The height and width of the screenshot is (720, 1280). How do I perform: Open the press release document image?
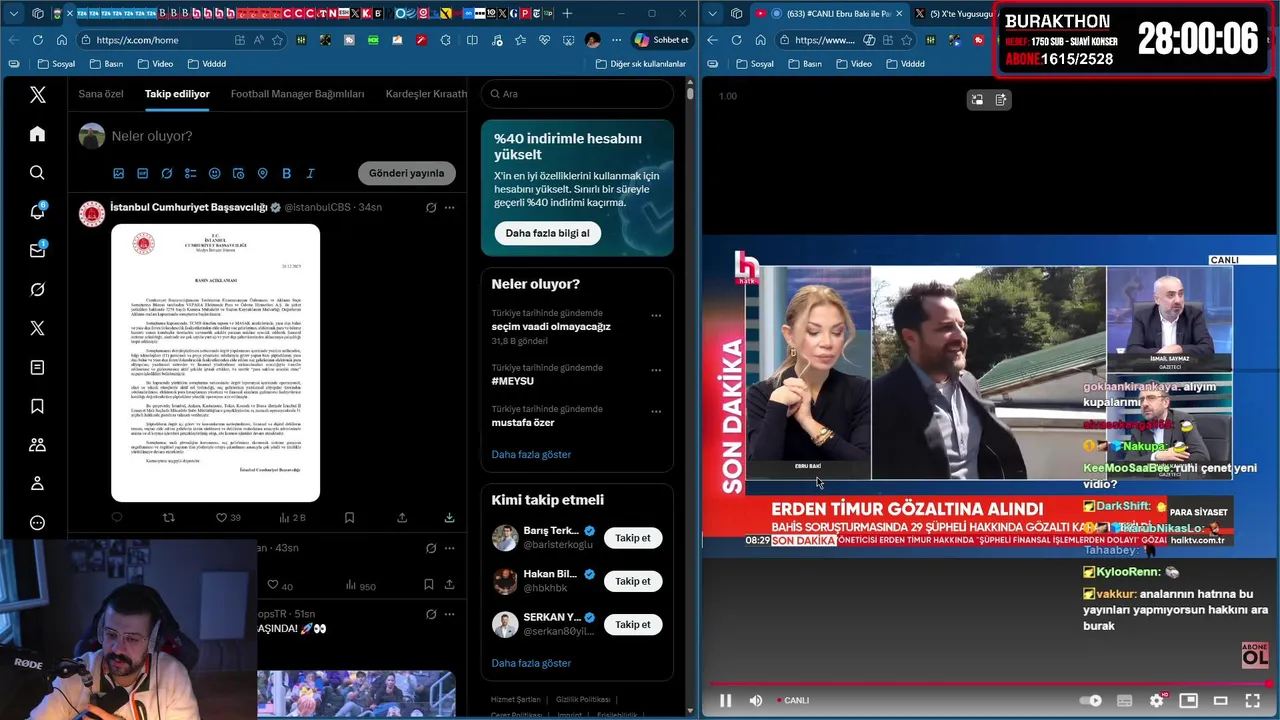[215, 363]
